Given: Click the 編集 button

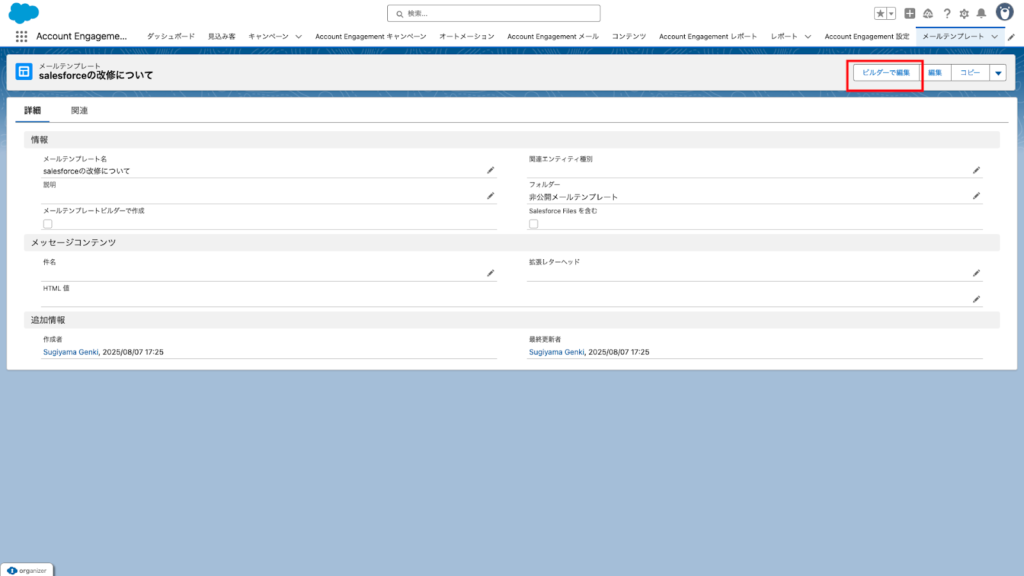Looking at the screenshot, I should coord(935,73).
